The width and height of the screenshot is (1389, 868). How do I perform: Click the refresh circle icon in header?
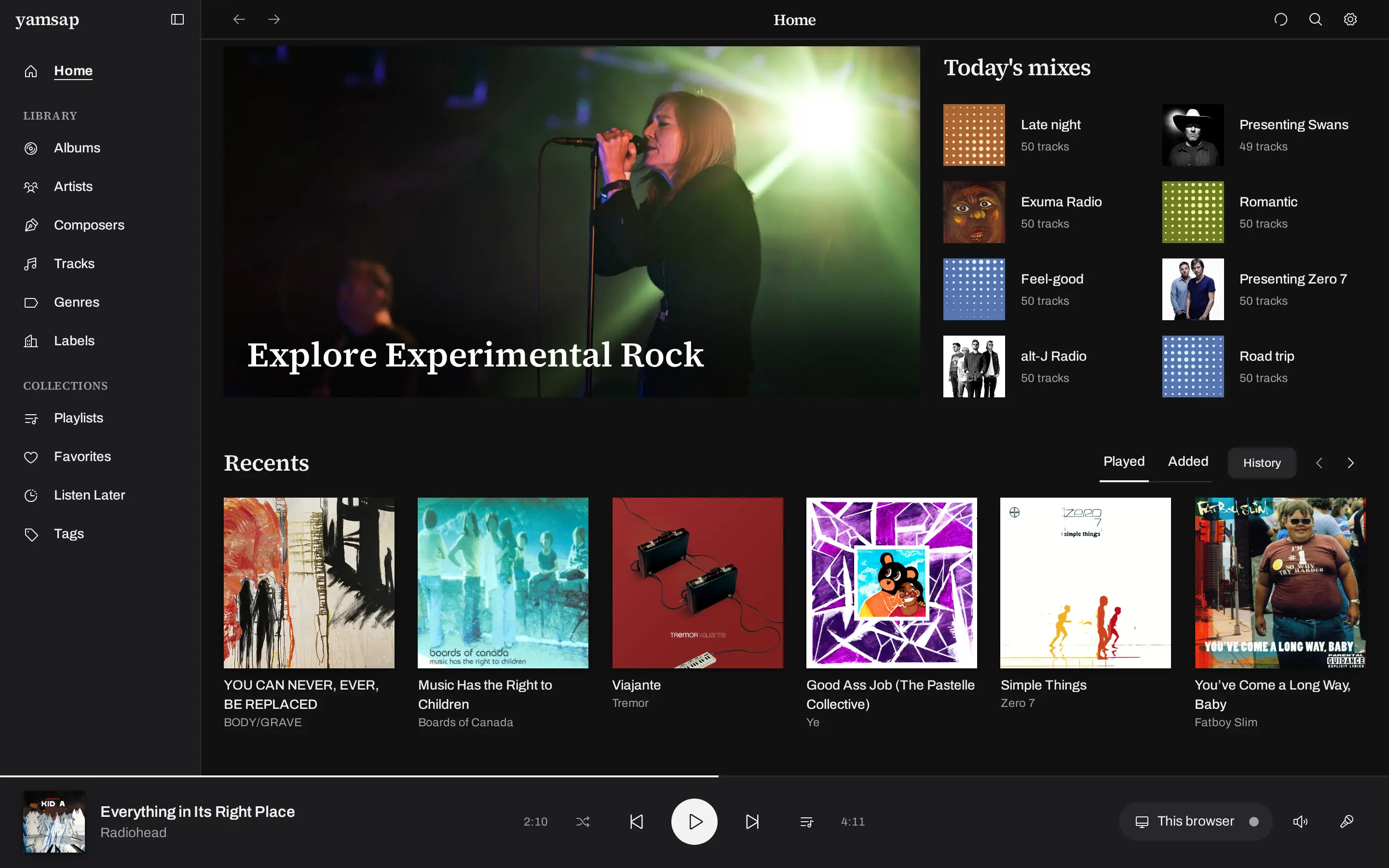(x=1280, y=19)
